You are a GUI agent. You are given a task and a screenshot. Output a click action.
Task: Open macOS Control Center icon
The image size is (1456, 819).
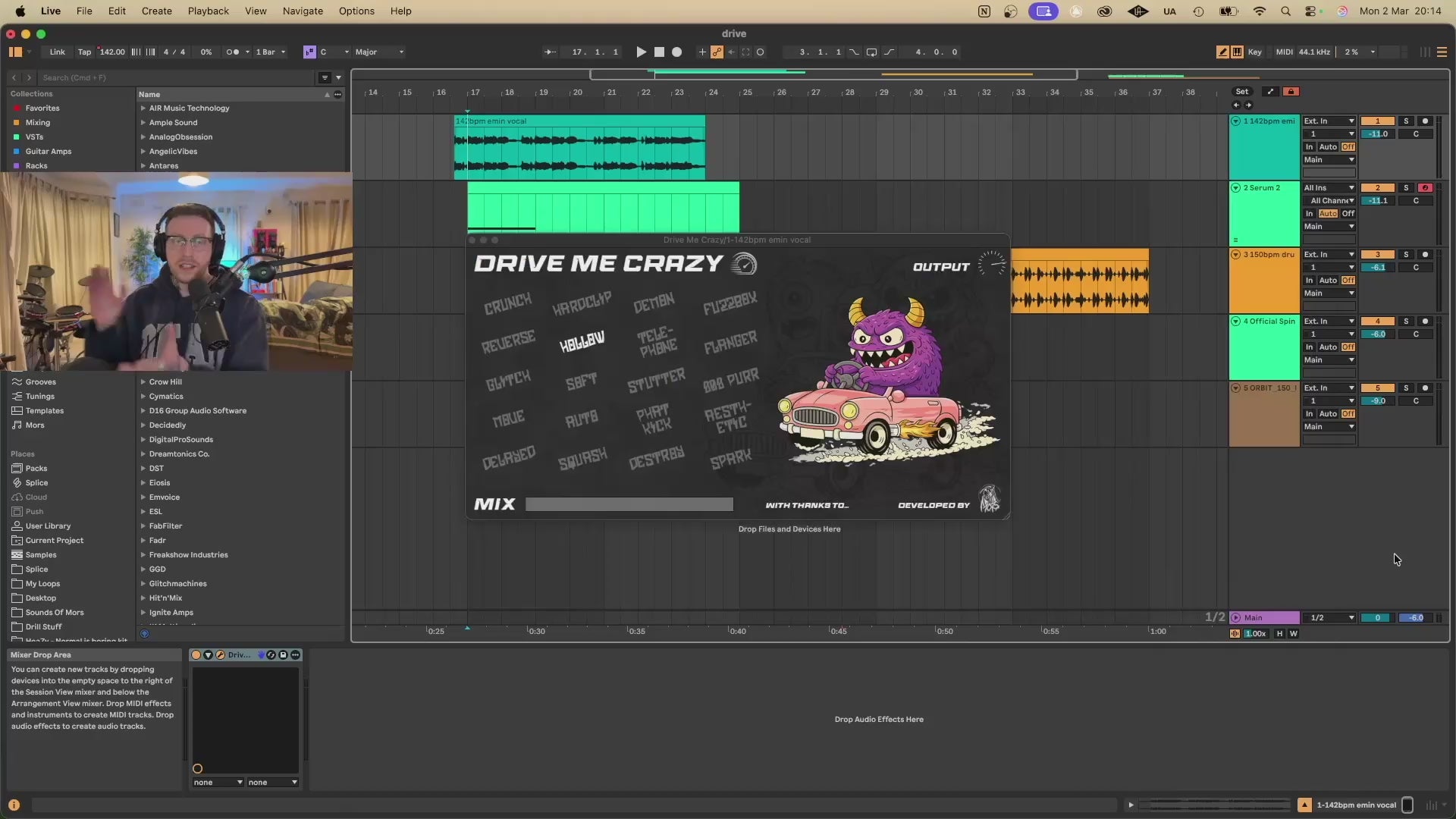click(1310, 11)
